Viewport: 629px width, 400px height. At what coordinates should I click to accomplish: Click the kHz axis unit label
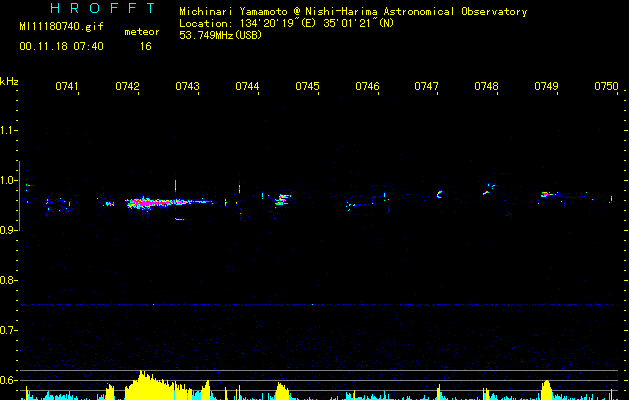point(9,81)
